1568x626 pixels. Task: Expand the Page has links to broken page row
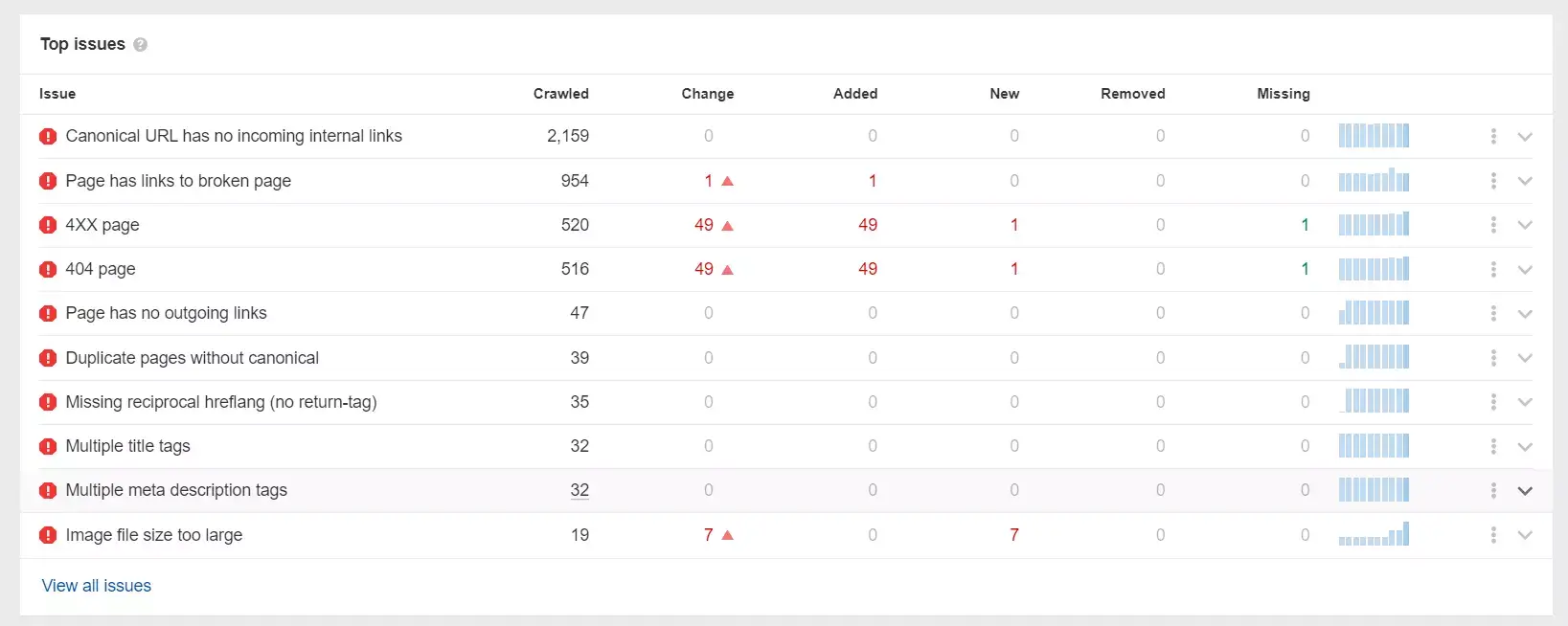tap(1525, 181)
